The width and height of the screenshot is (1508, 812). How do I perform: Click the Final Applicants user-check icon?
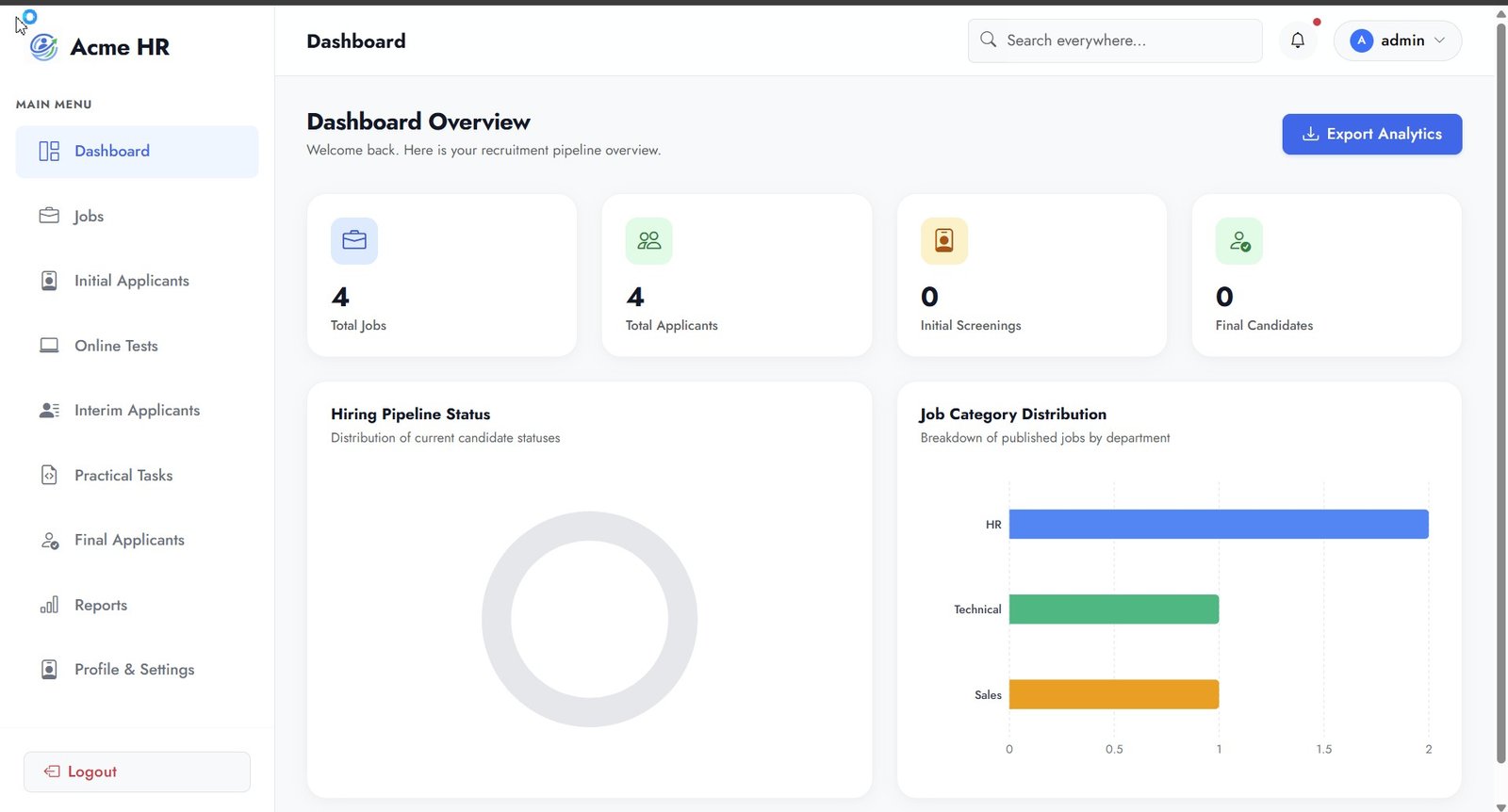click(49, 541)
